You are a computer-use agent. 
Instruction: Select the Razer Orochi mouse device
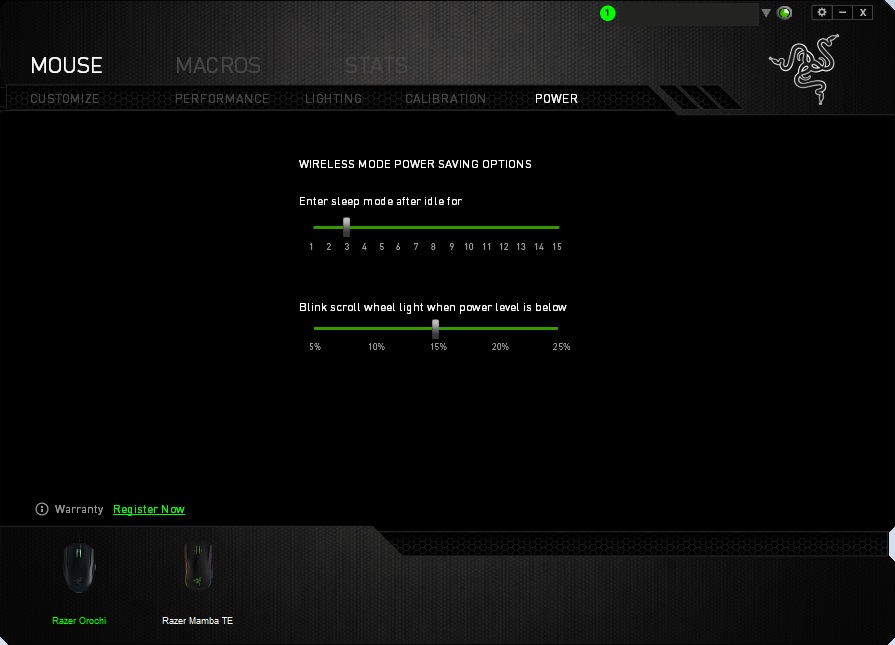pyautogui.click(x=79, y=582)
